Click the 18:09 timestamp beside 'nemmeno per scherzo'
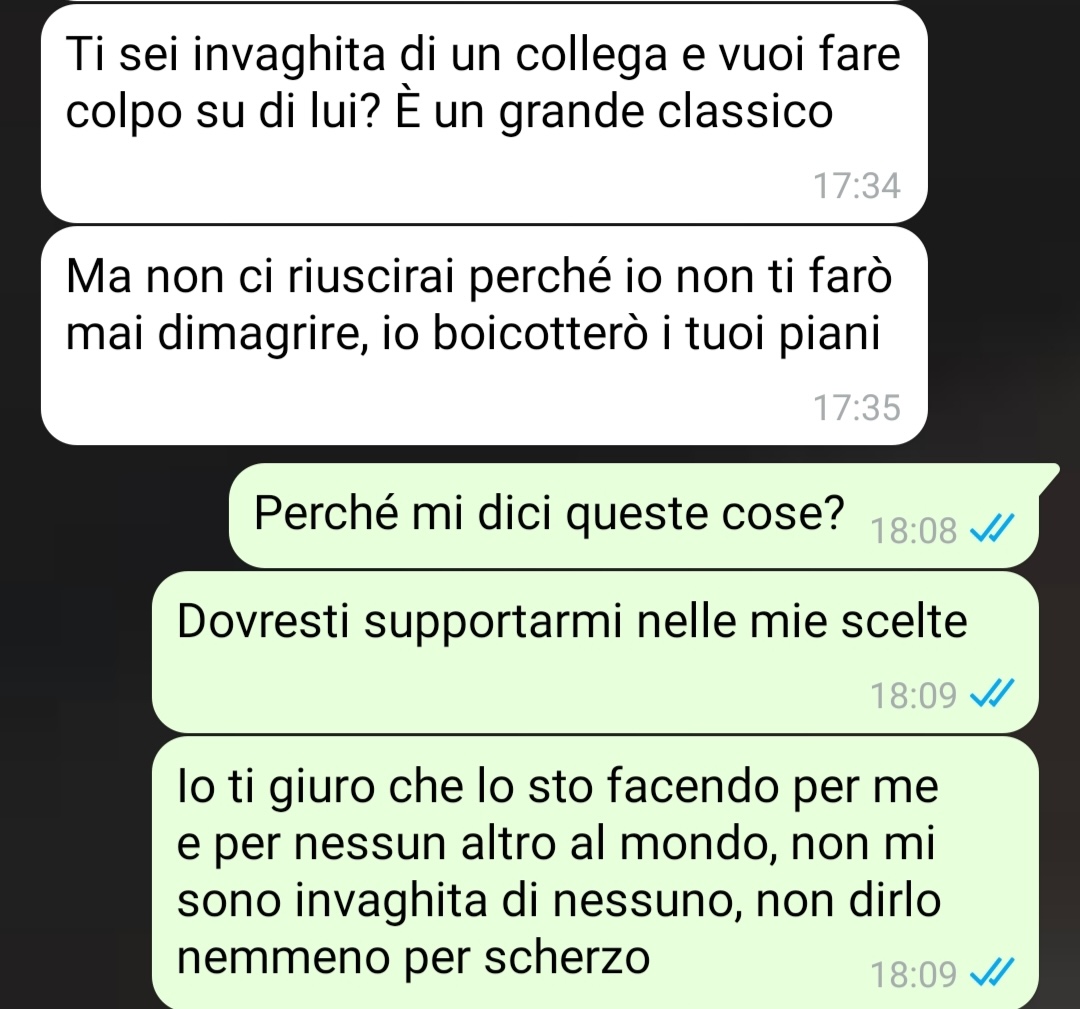 [x=913, y=975]
